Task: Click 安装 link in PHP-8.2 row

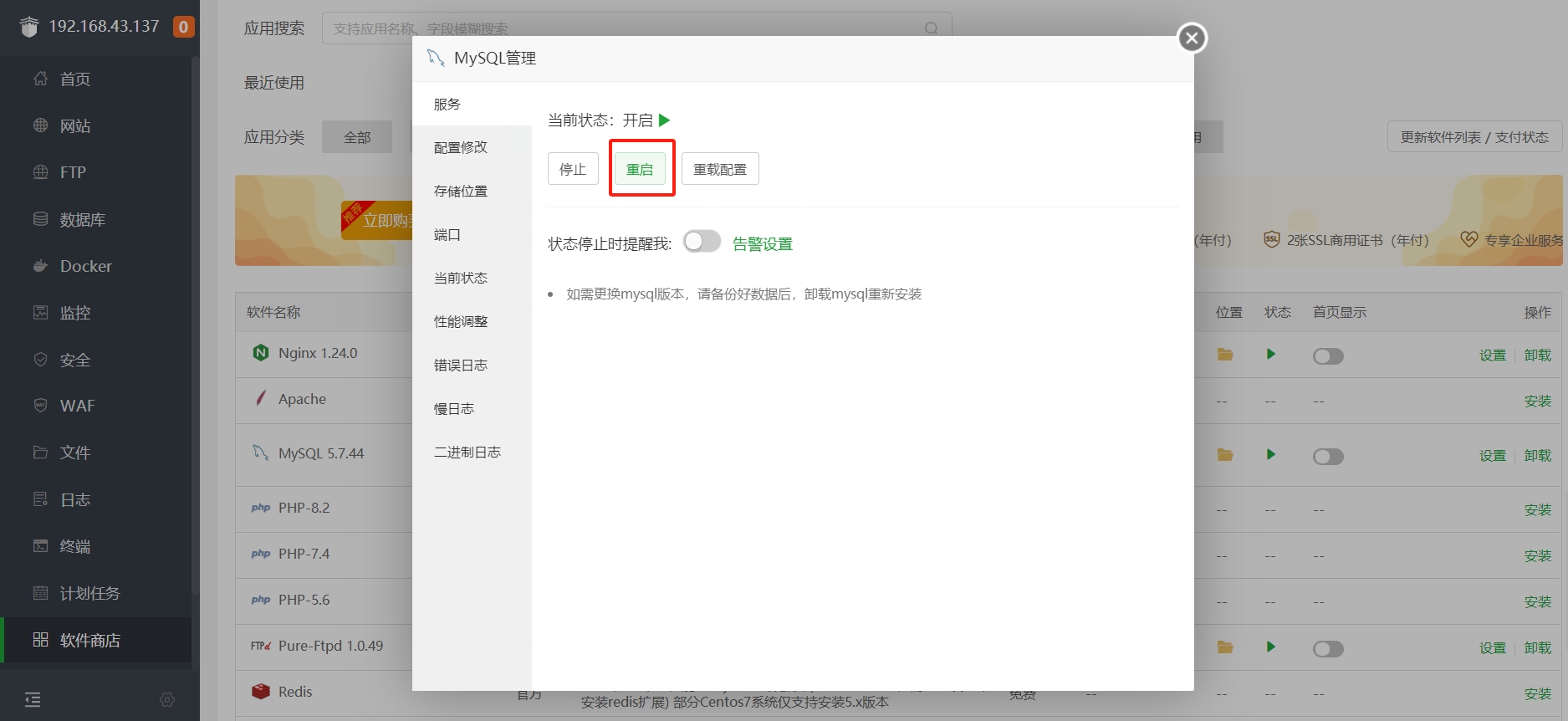Action: click(1537, 510)
